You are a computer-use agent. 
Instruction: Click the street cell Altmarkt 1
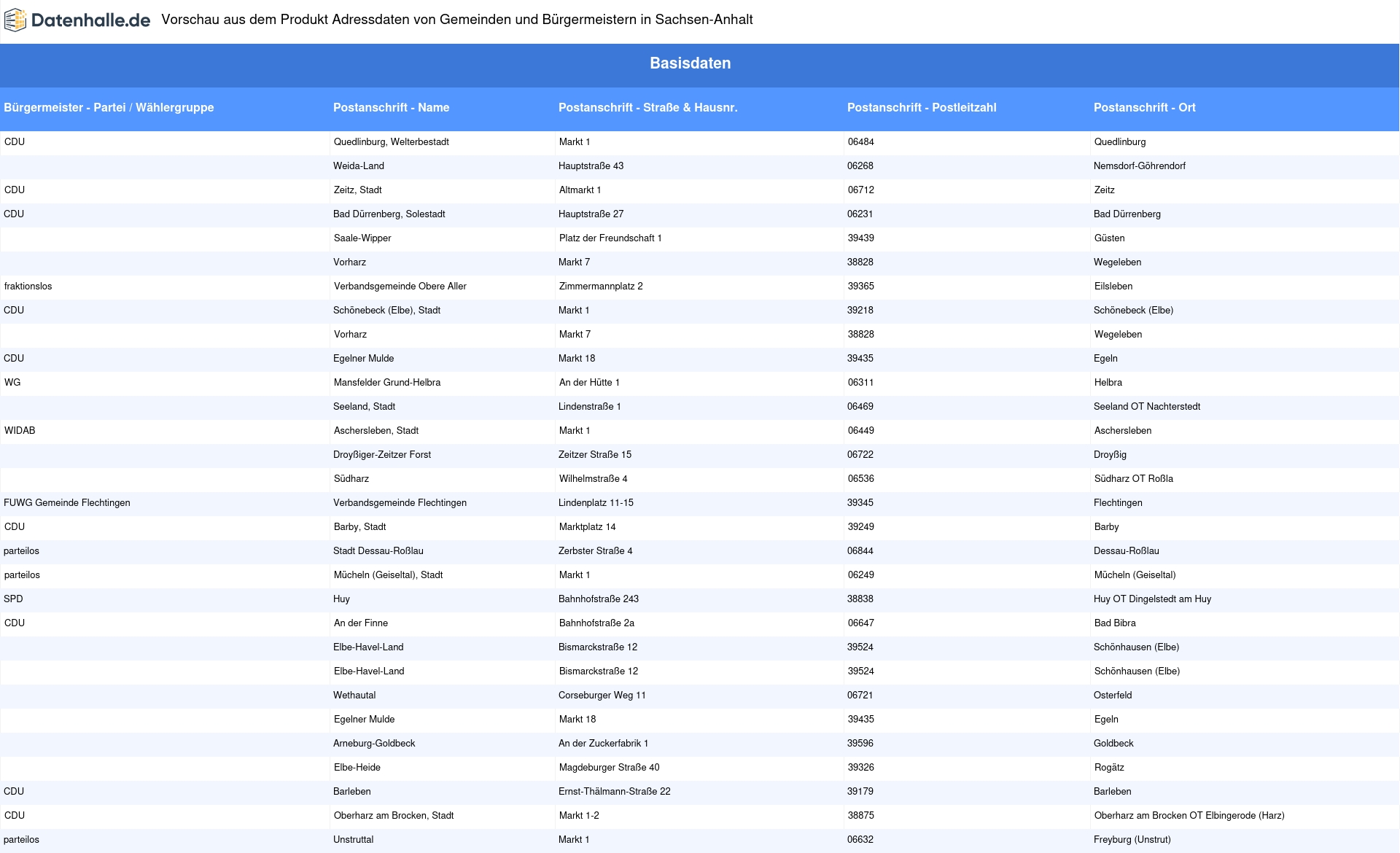[580, 190]
